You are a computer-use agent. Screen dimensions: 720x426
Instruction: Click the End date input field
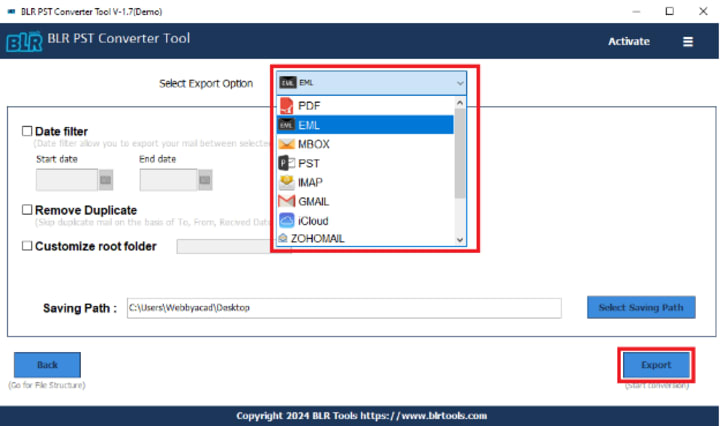169,179
